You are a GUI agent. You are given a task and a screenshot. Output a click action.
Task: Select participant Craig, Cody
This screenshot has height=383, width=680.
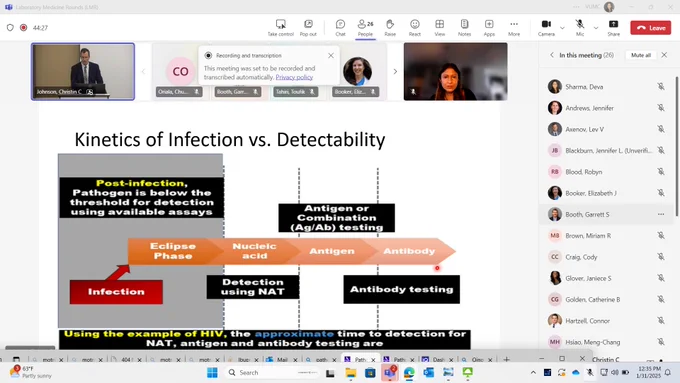coord(606,257)
